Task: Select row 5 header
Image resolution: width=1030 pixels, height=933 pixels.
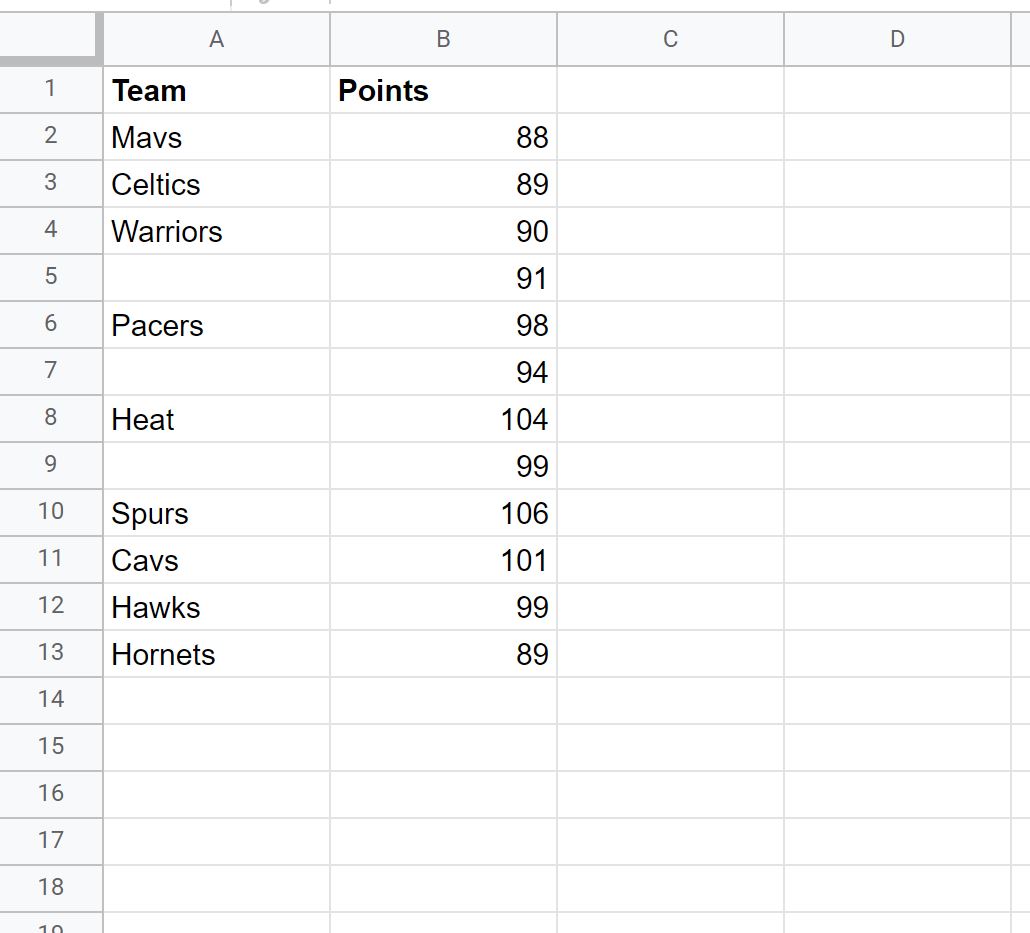Action: click(51, 277)
